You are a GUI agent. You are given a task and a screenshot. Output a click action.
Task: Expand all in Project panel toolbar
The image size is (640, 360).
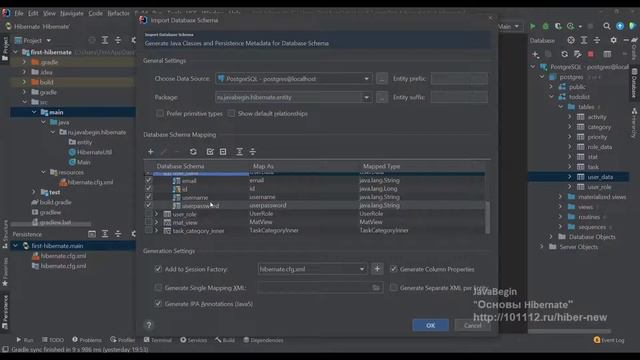pyautogui.click(x=105, y=40)
